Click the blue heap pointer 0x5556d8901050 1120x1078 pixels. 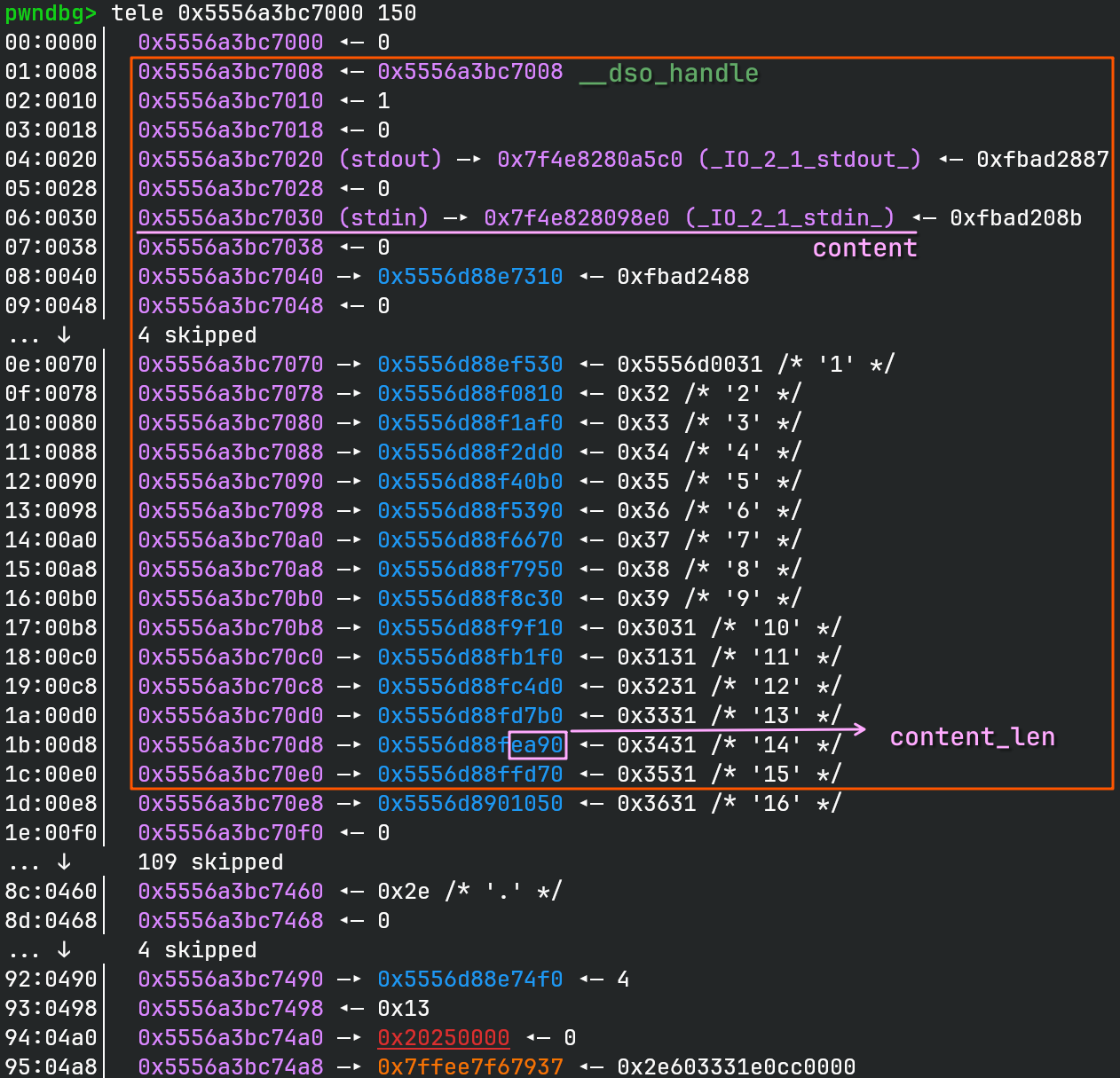[469, 804]
